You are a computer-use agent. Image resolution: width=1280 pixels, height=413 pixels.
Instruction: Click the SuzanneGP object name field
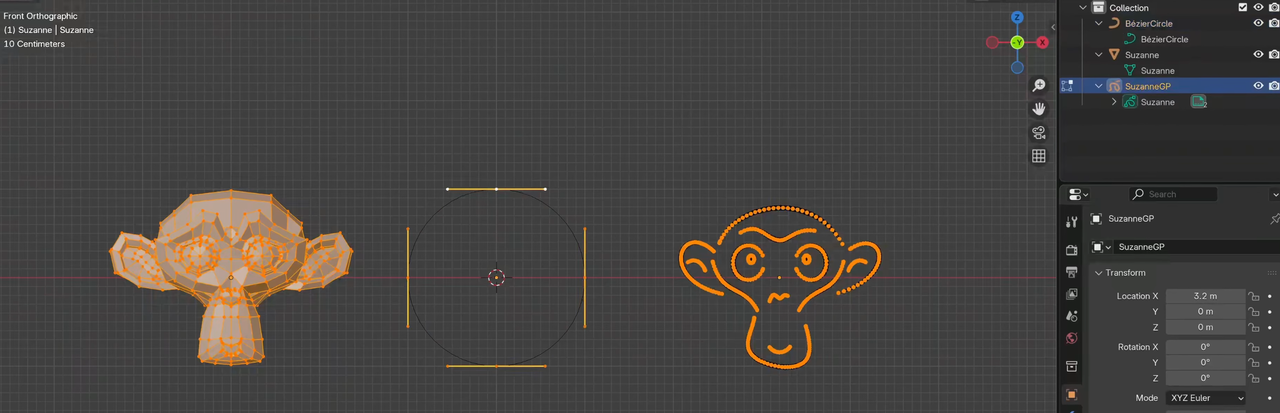point(1196,246)
